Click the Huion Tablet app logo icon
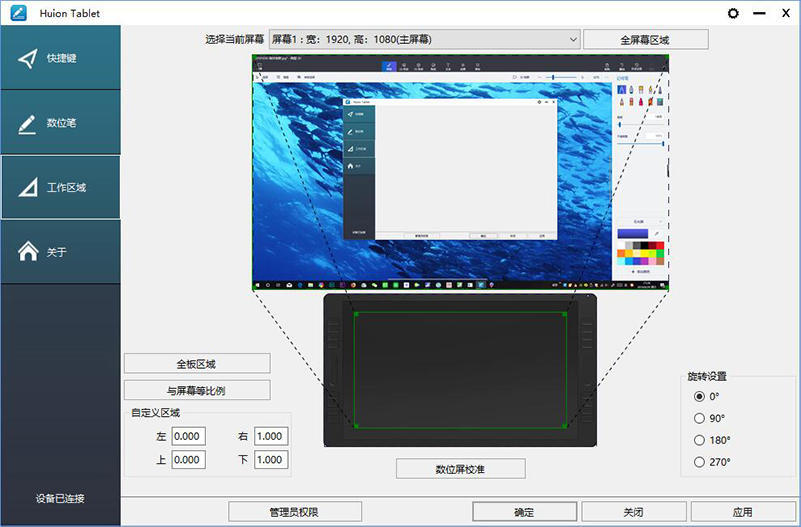The height and width of the screenshot is (527, 801). [x=18, y=13]
